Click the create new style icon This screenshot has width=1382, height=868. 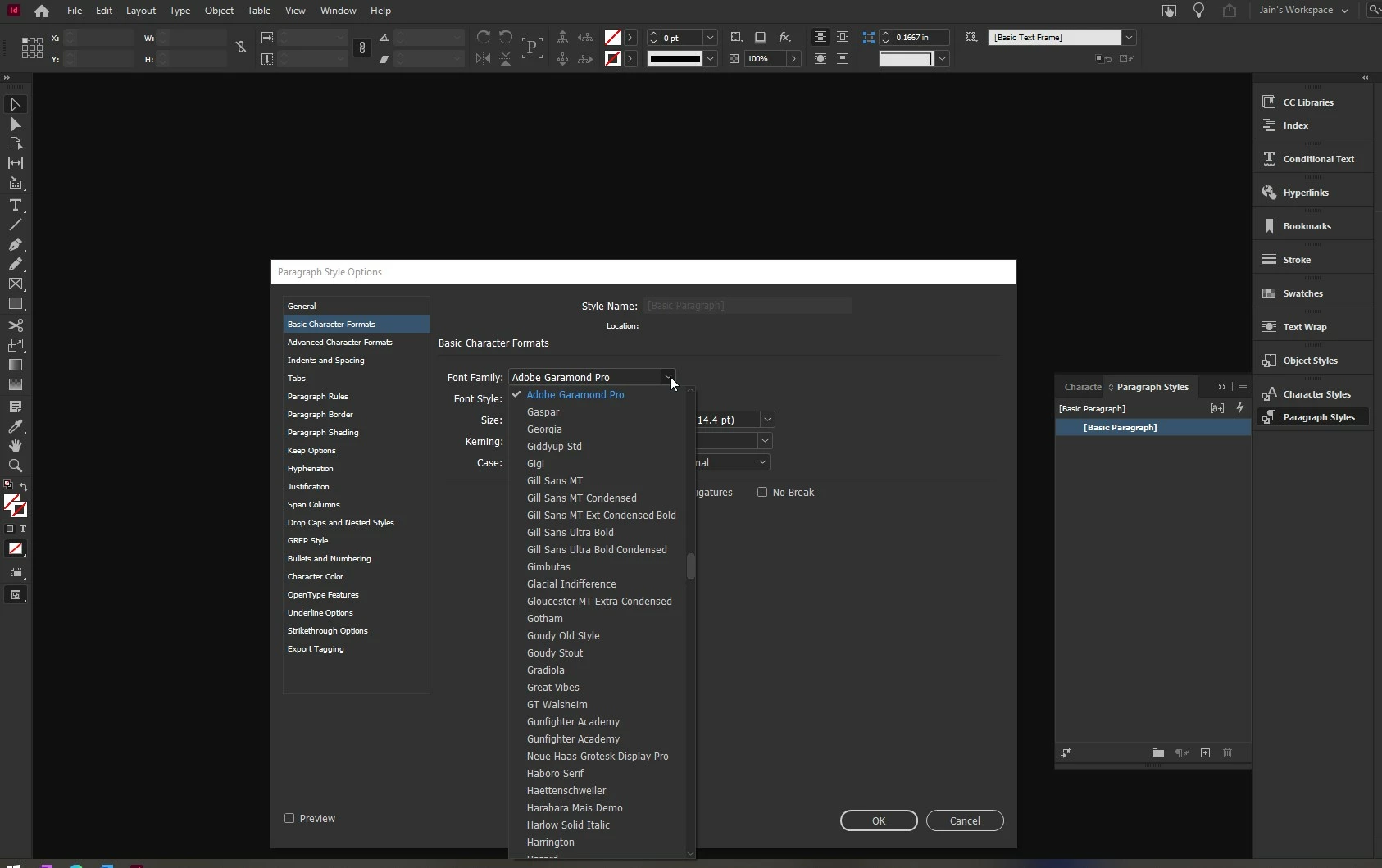[1205, 752]
